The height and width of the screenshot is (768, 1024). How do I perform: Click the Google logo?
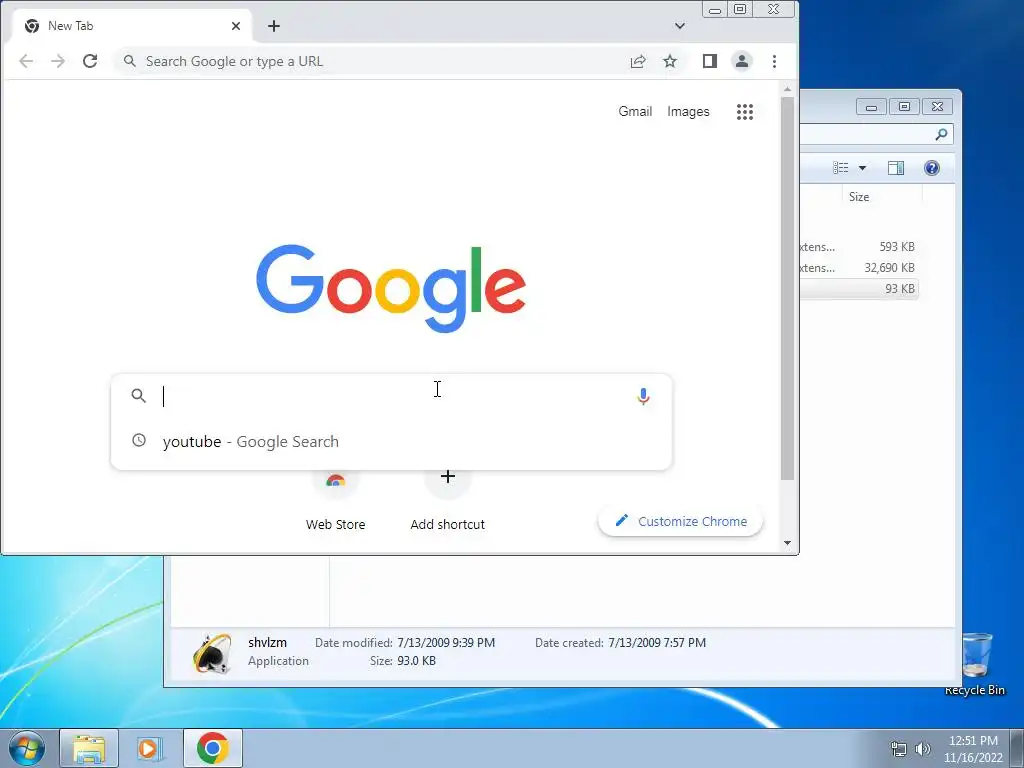(x=391, y=288)
